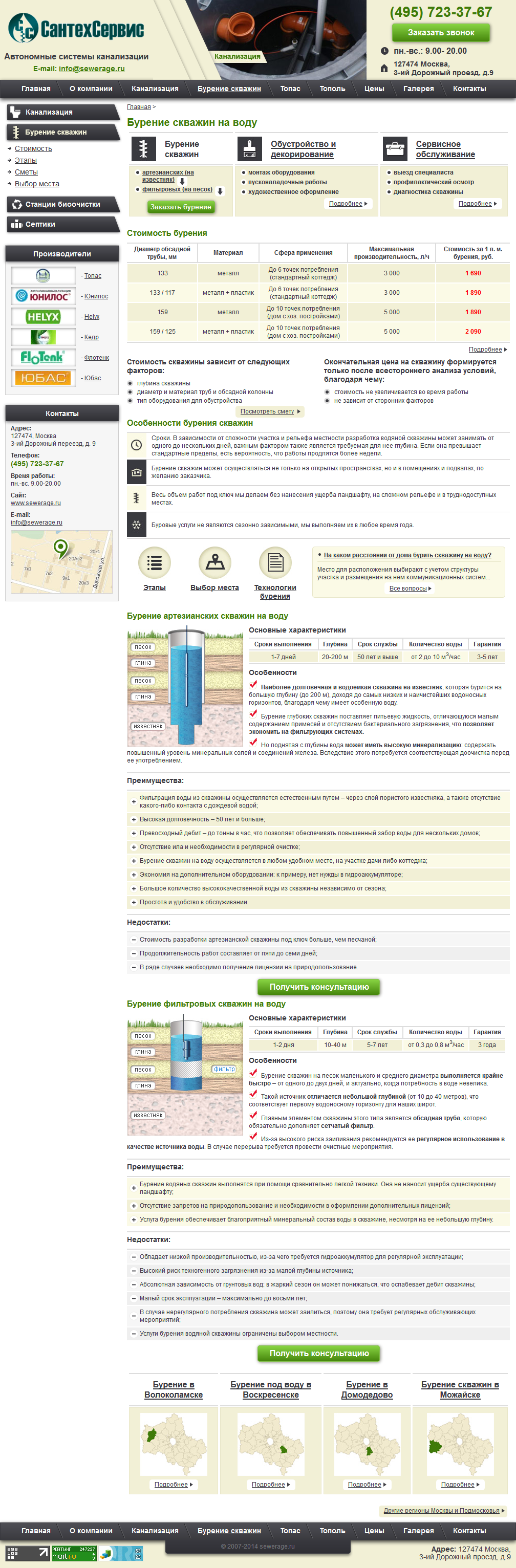Click the round Этапы list icon
This screenshot has height=1568, width=516.
tap(154, 562)
